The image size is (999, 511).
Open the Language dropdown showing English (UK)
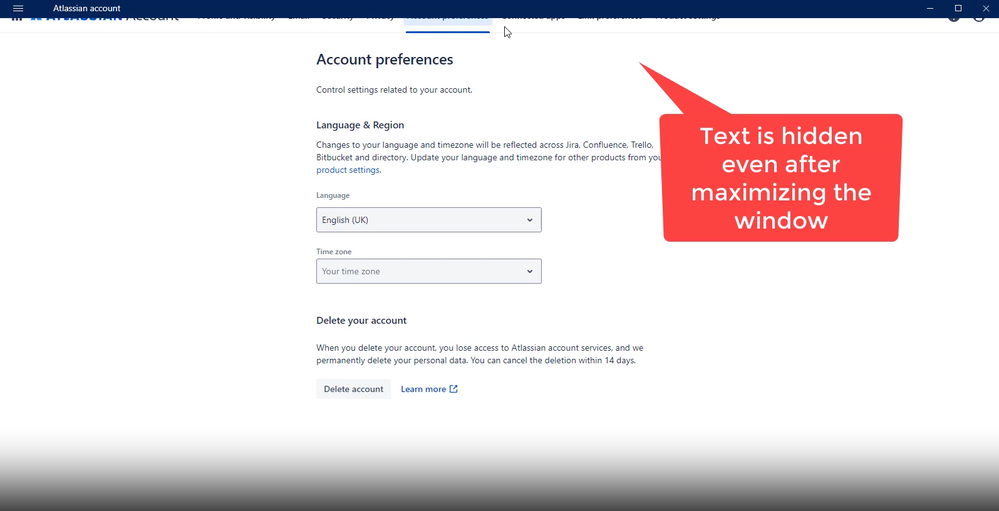[x=429, y=220]
